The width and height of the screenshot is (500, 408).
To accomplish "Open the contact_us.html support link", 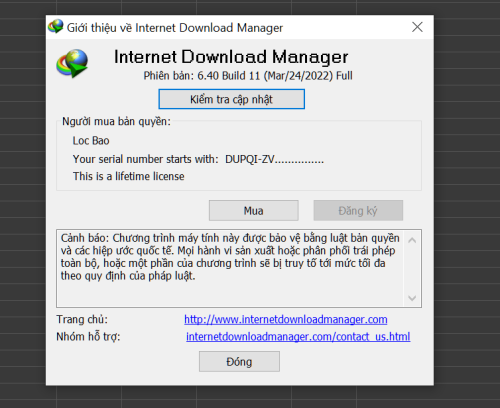I will click(x=298, y=336).
